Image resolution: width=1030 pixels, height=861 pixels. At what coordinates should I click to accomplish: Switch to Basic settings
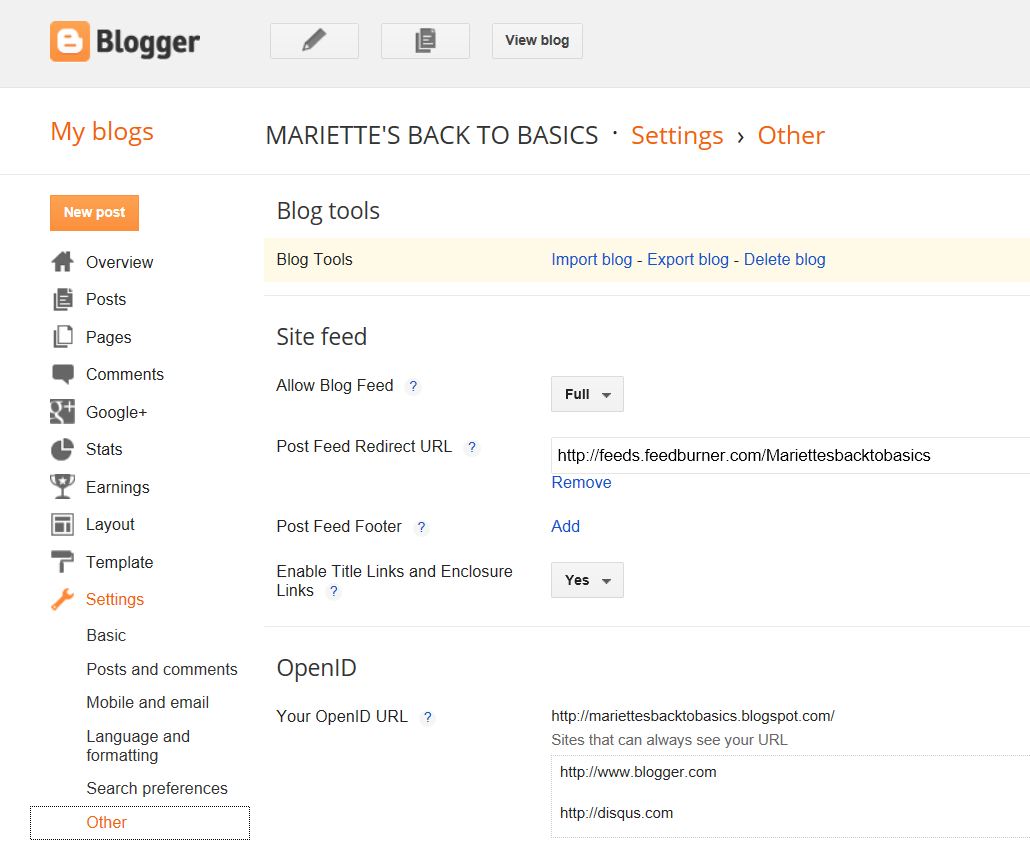pos(106,635)
